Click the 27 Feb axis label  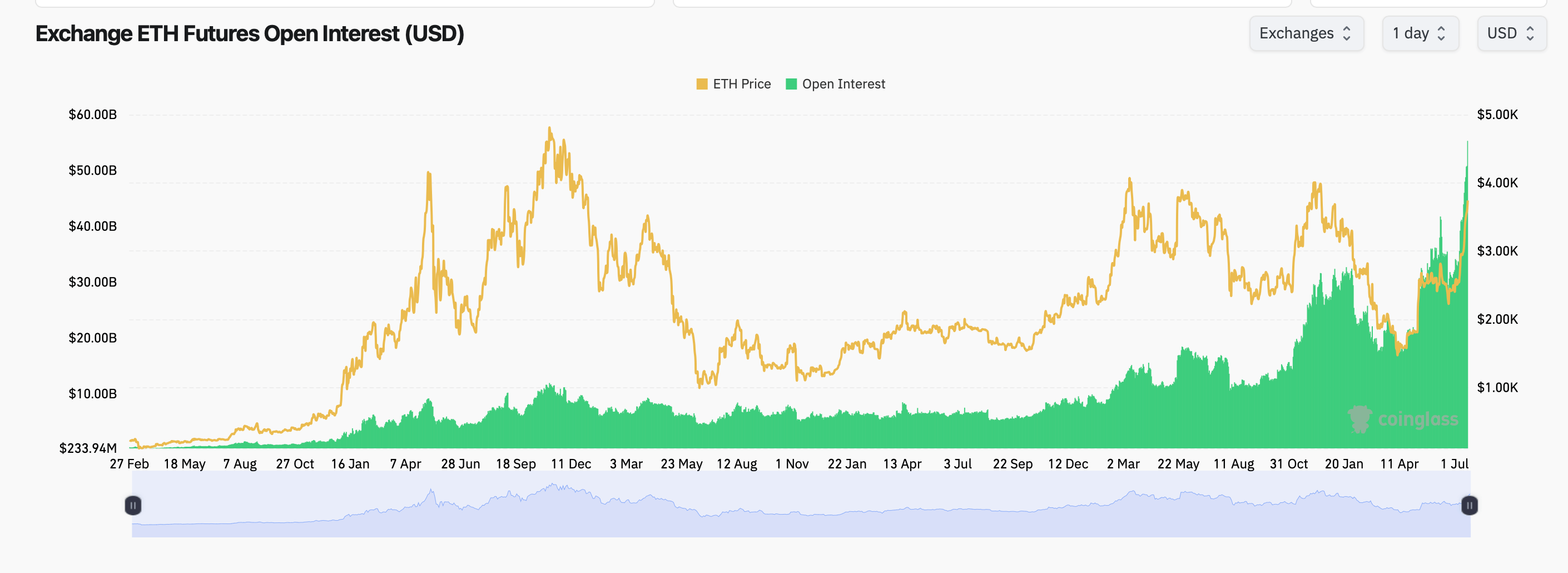click(129, 463)
